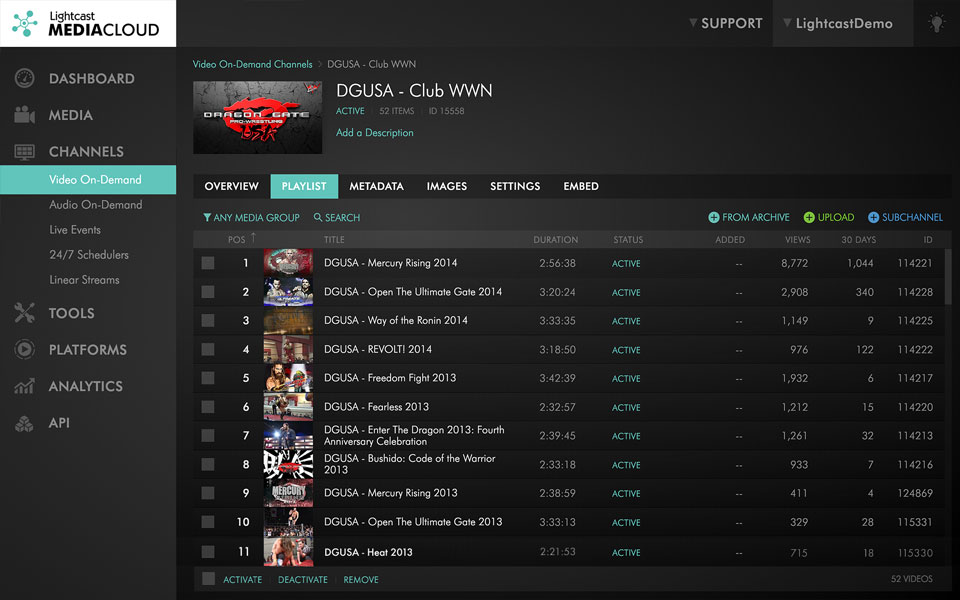Sort by the Duration column header

[x=555, y=239]
